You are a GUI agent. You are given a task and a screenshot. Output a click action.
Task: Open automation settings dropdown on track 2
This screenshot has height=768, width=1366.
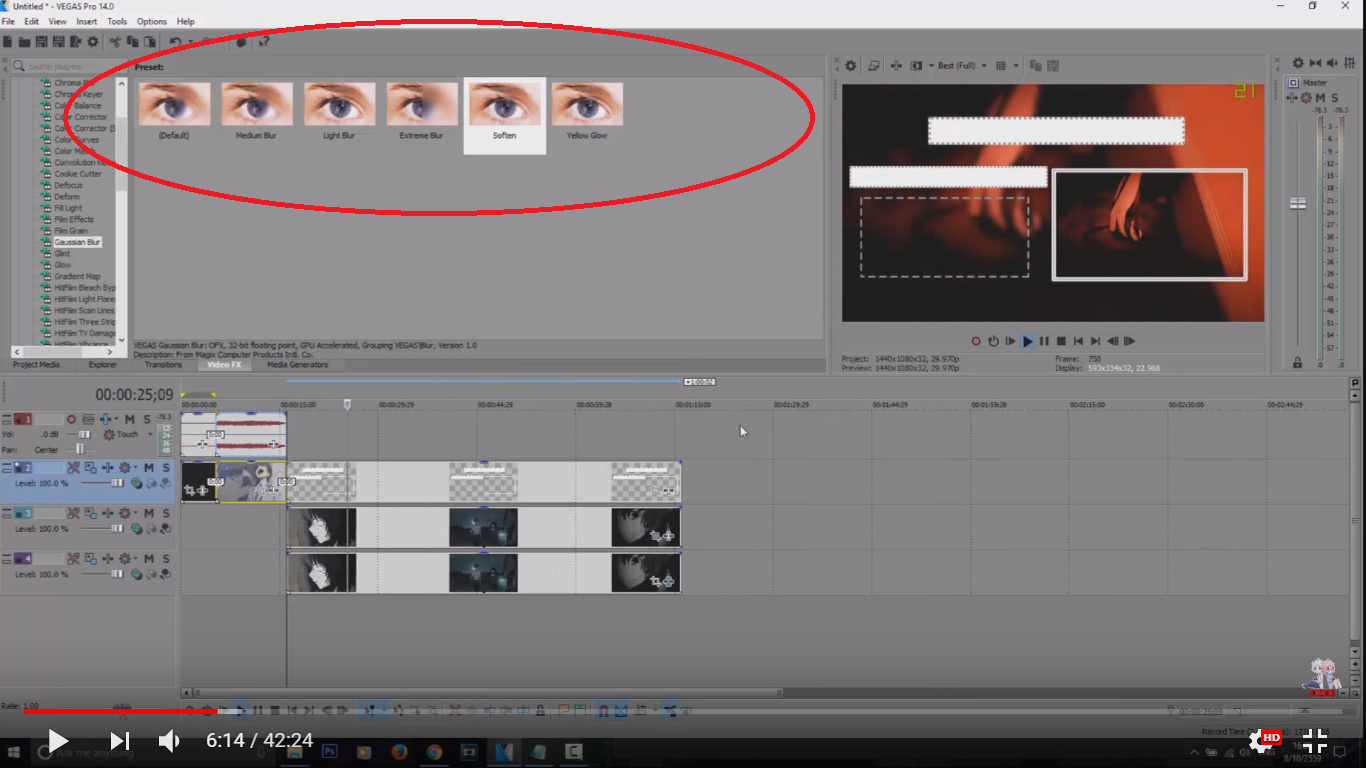point(135,467)
